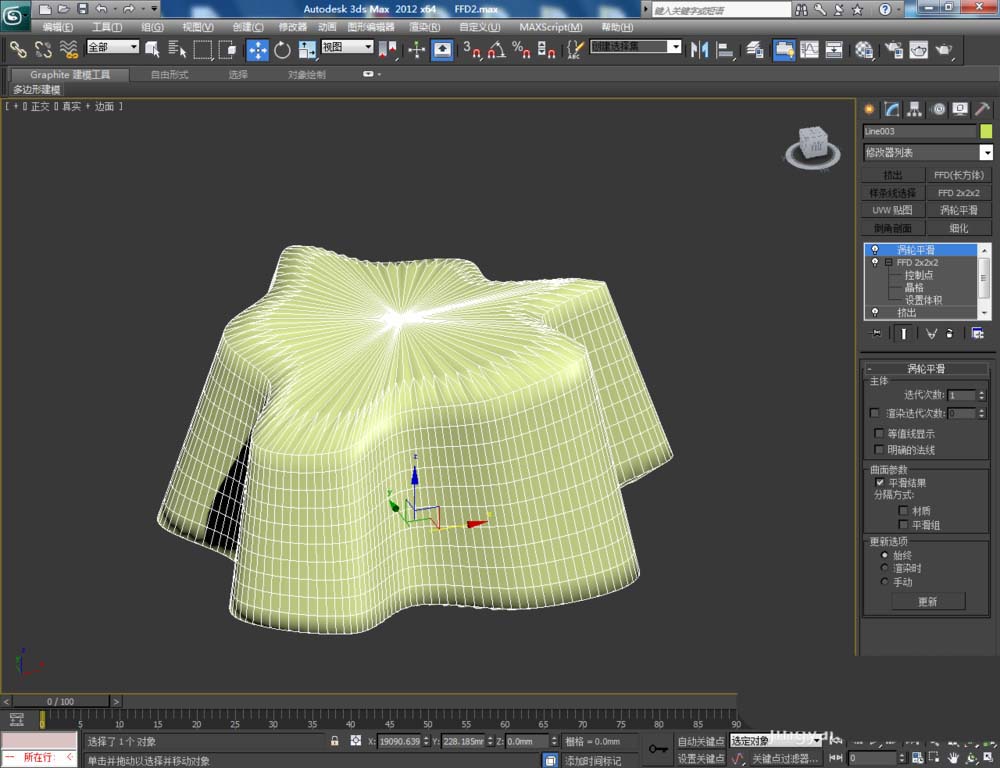Uncheck the 平滑结果 checkbox
Screen dimensions: 1000x768
tap(878, 482)
